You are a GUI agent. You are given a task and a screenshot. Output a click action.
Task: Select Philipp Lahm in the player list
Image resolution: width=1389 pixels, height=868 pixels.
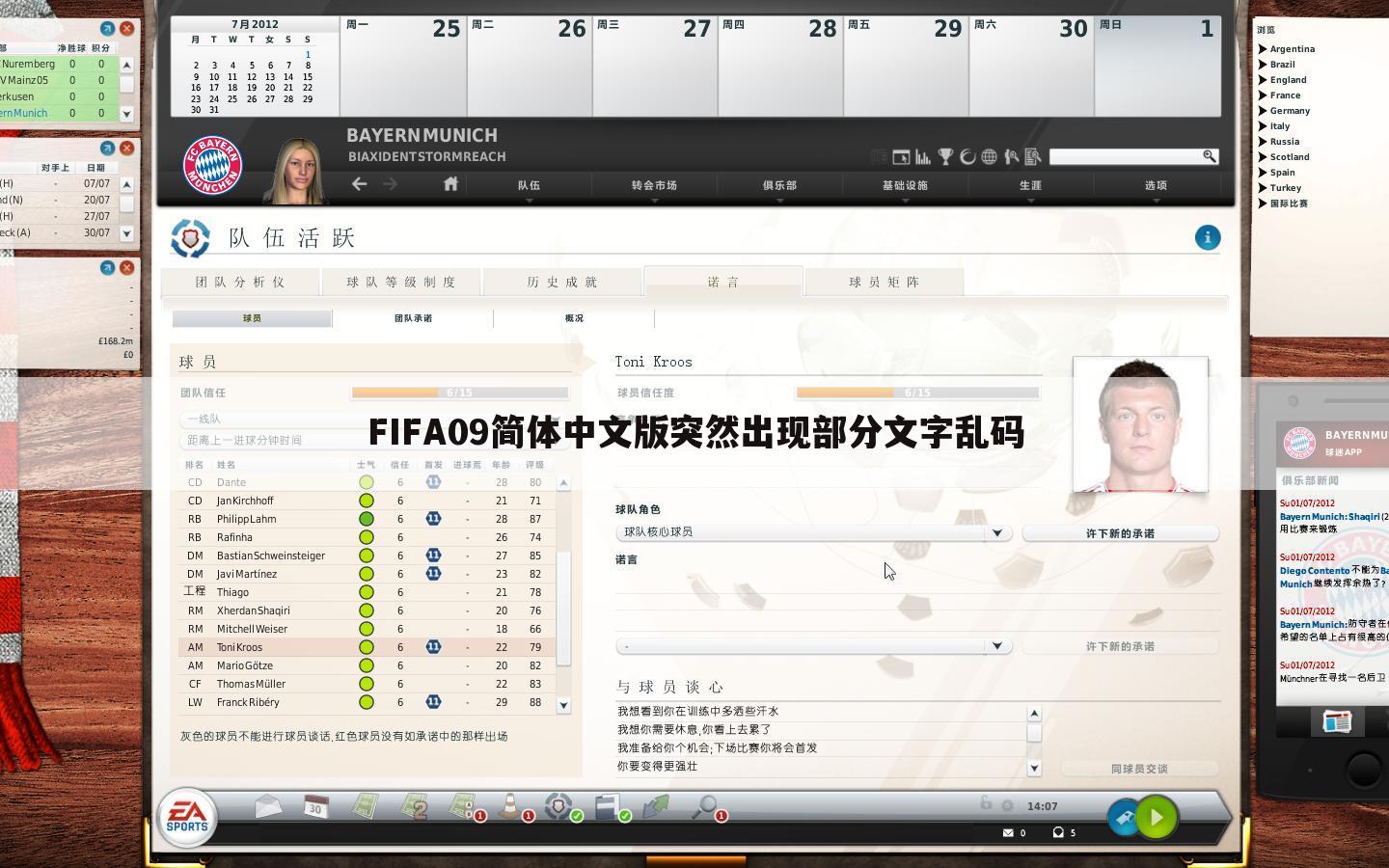[x=367, y=519]
